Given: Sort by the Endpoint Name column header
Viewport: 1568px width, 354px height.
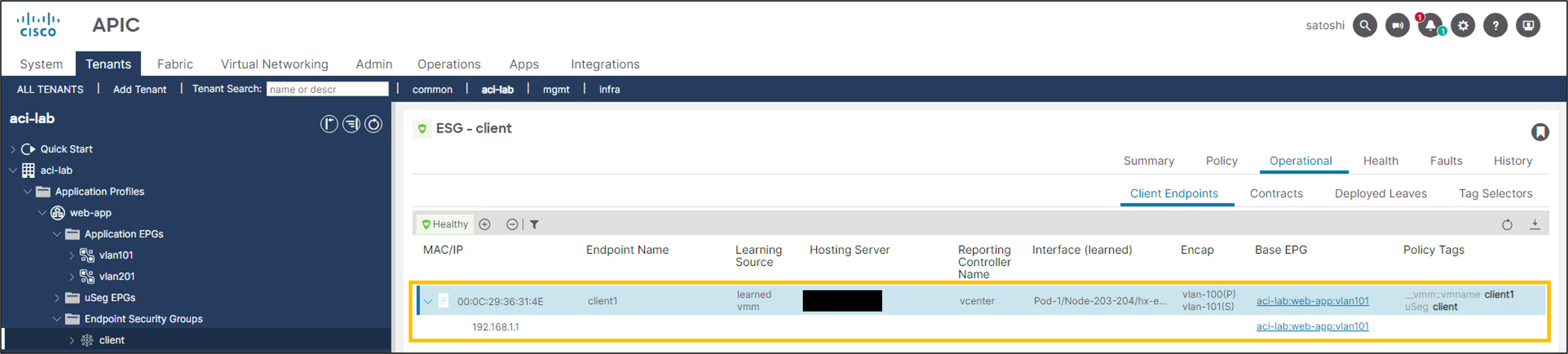Looking at the screenshot, I should coord(627,250).
